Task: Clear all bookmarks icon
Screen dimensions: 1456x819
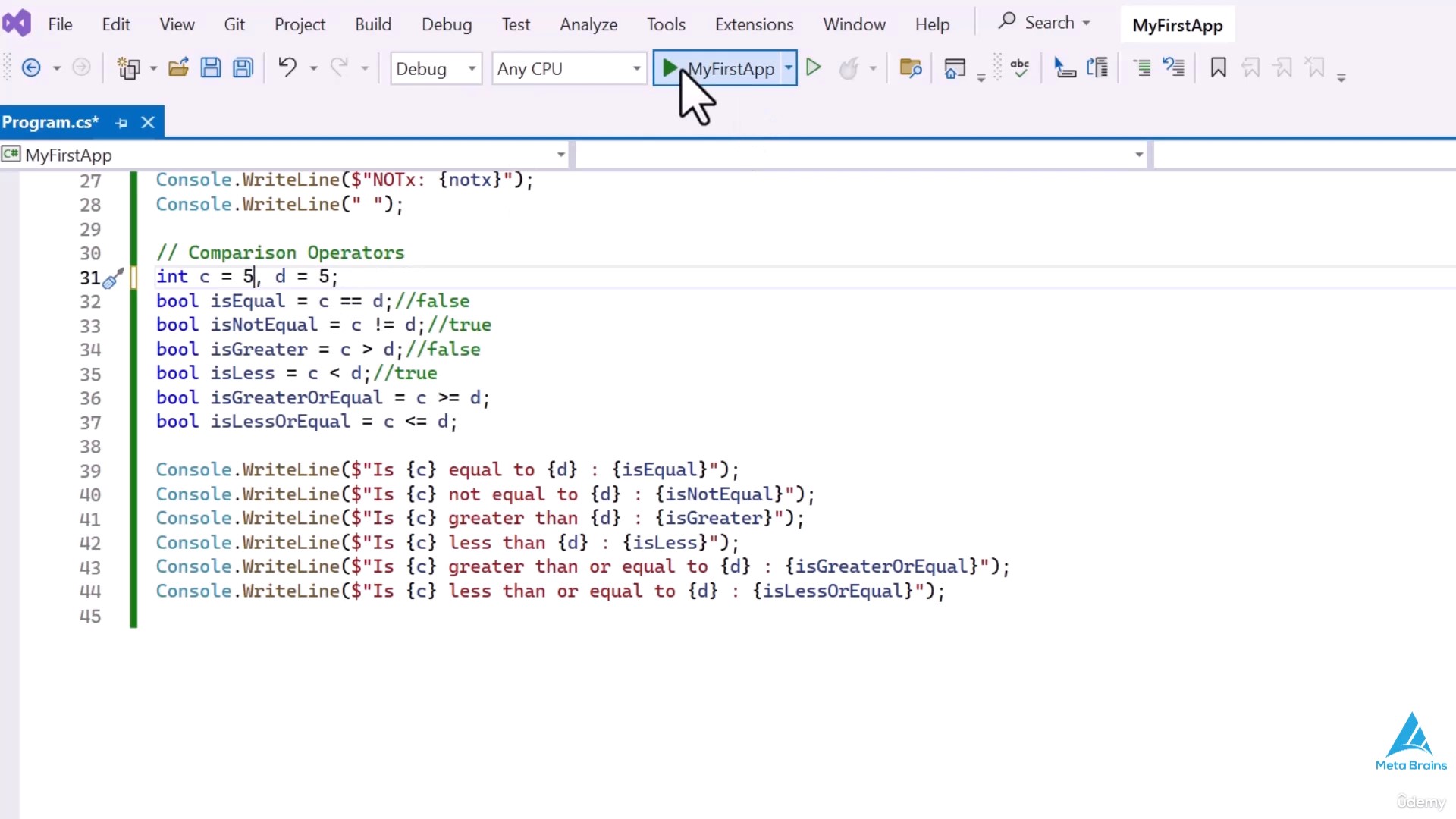Action: pos(1316,68)
